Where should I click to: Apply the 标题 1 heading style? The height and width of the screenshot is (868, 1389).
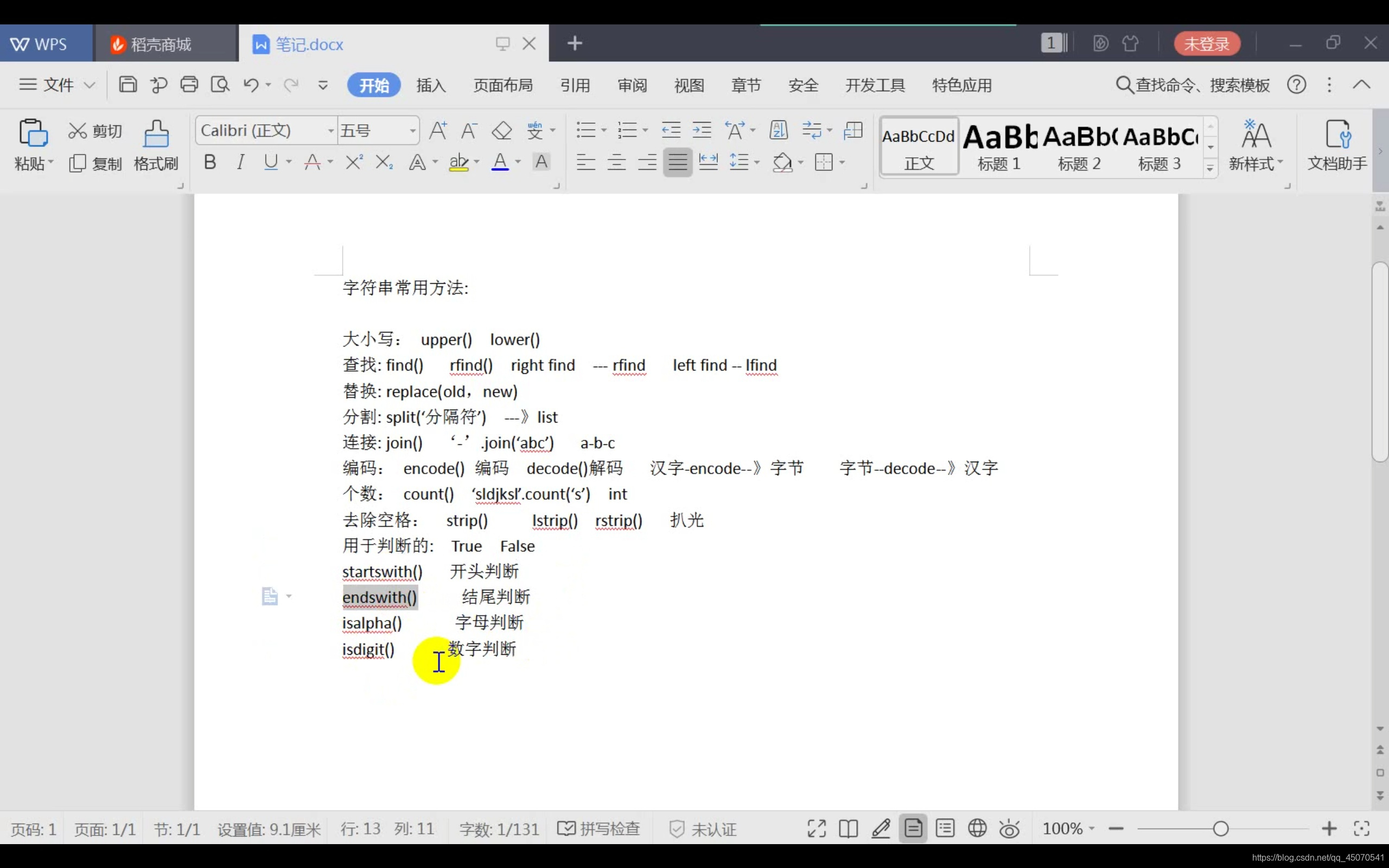999,146
